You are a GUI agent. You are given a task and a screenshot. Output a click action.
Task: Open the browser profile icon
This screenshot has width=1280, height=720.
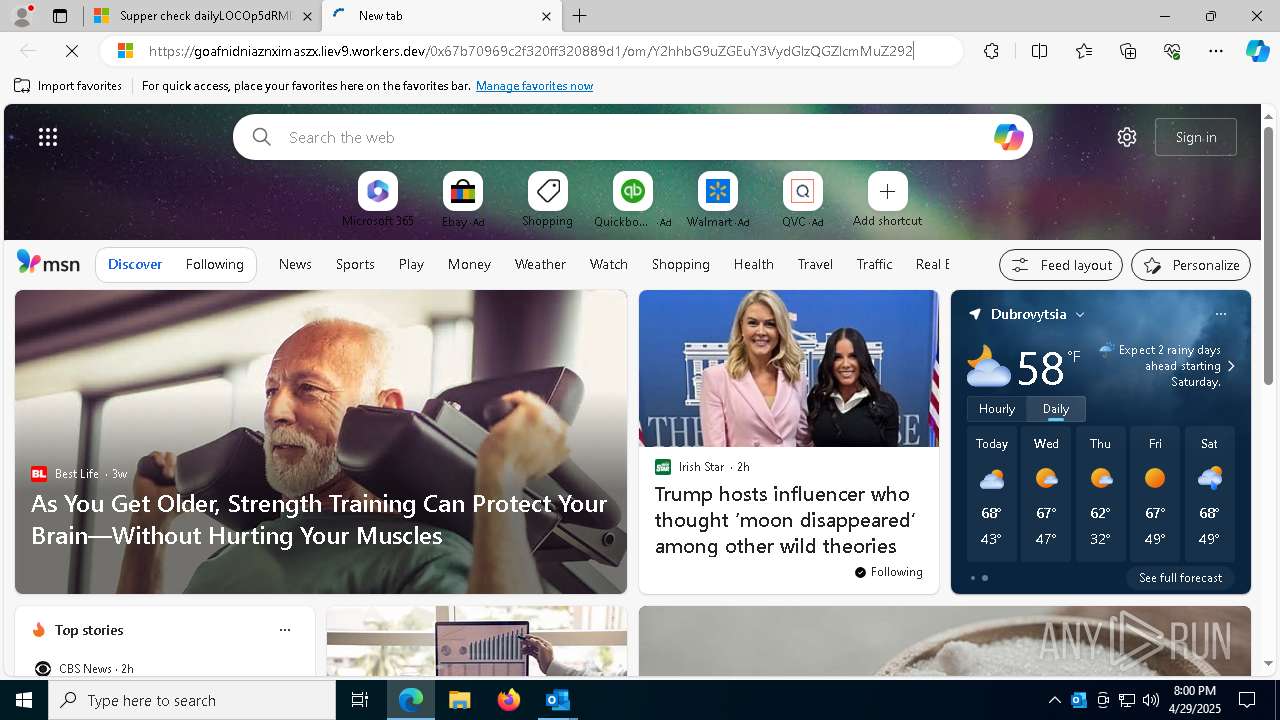[x=21, y=16]
